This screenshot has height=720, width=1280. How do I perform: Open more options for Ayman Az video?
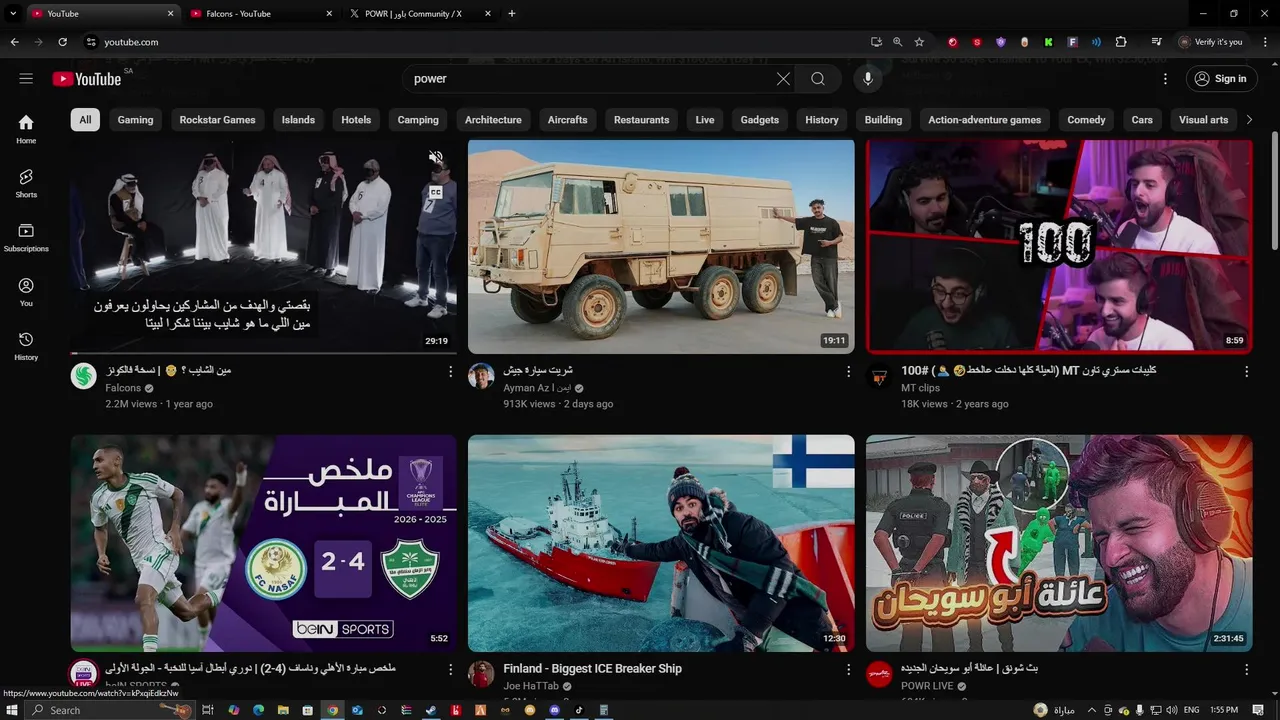point(848,371)
